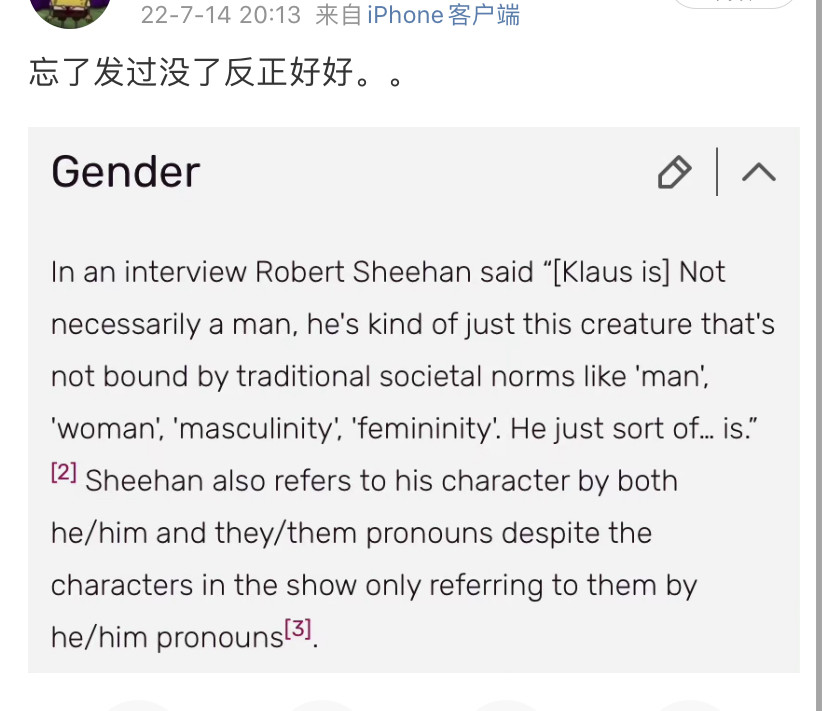This screenshot has width=828, height=711.
Task: Click the vertical scrollbar on the right edge
Action: click(820, 356)
